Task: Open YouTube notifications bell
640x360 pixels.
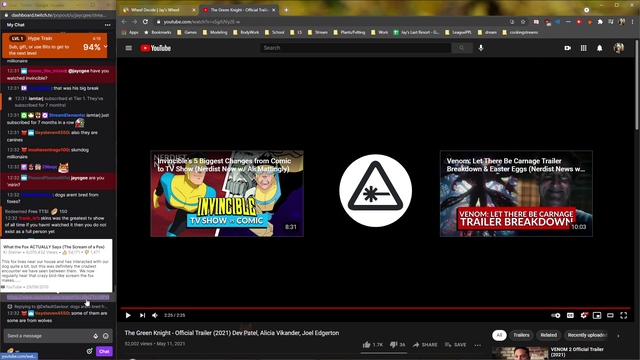Action: (x=600, y=48)
